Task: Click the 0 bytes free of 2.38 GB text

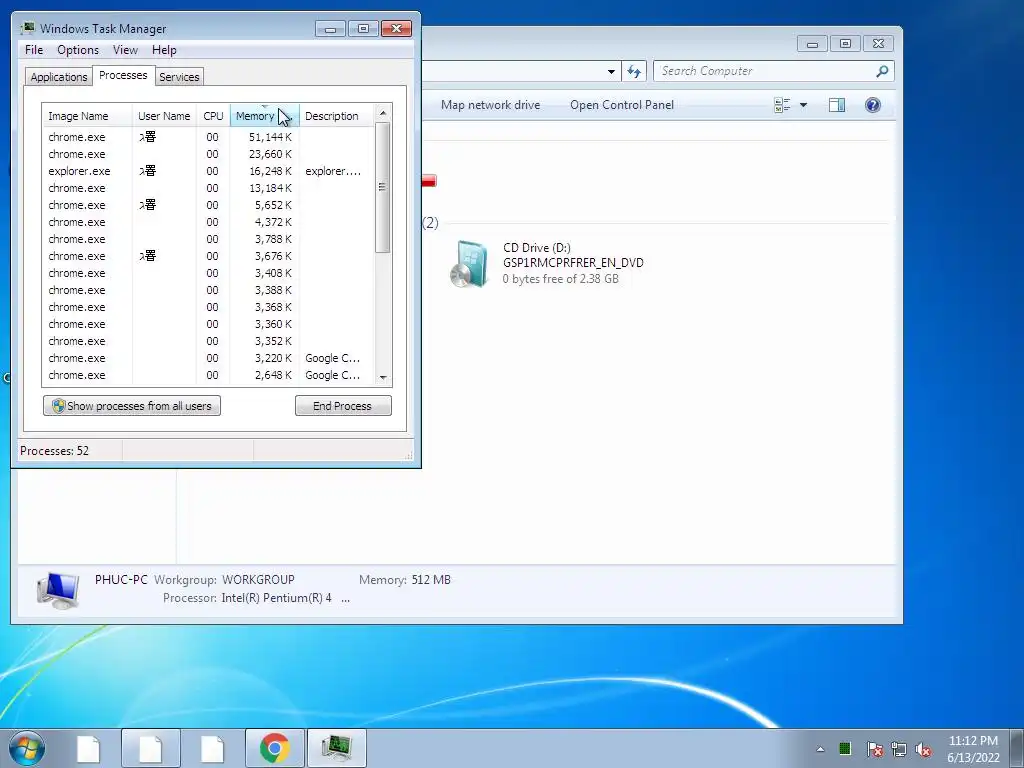Action: 560,279
